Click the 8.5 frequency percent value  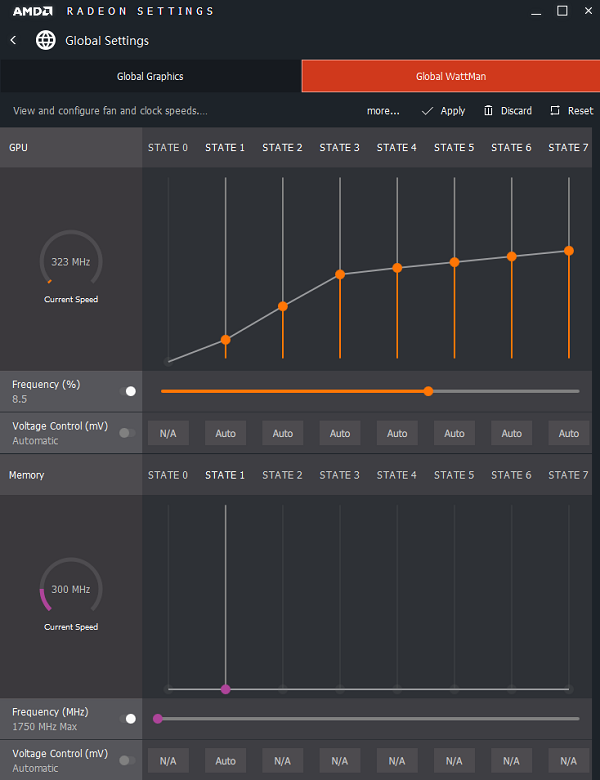click(19, 399)
